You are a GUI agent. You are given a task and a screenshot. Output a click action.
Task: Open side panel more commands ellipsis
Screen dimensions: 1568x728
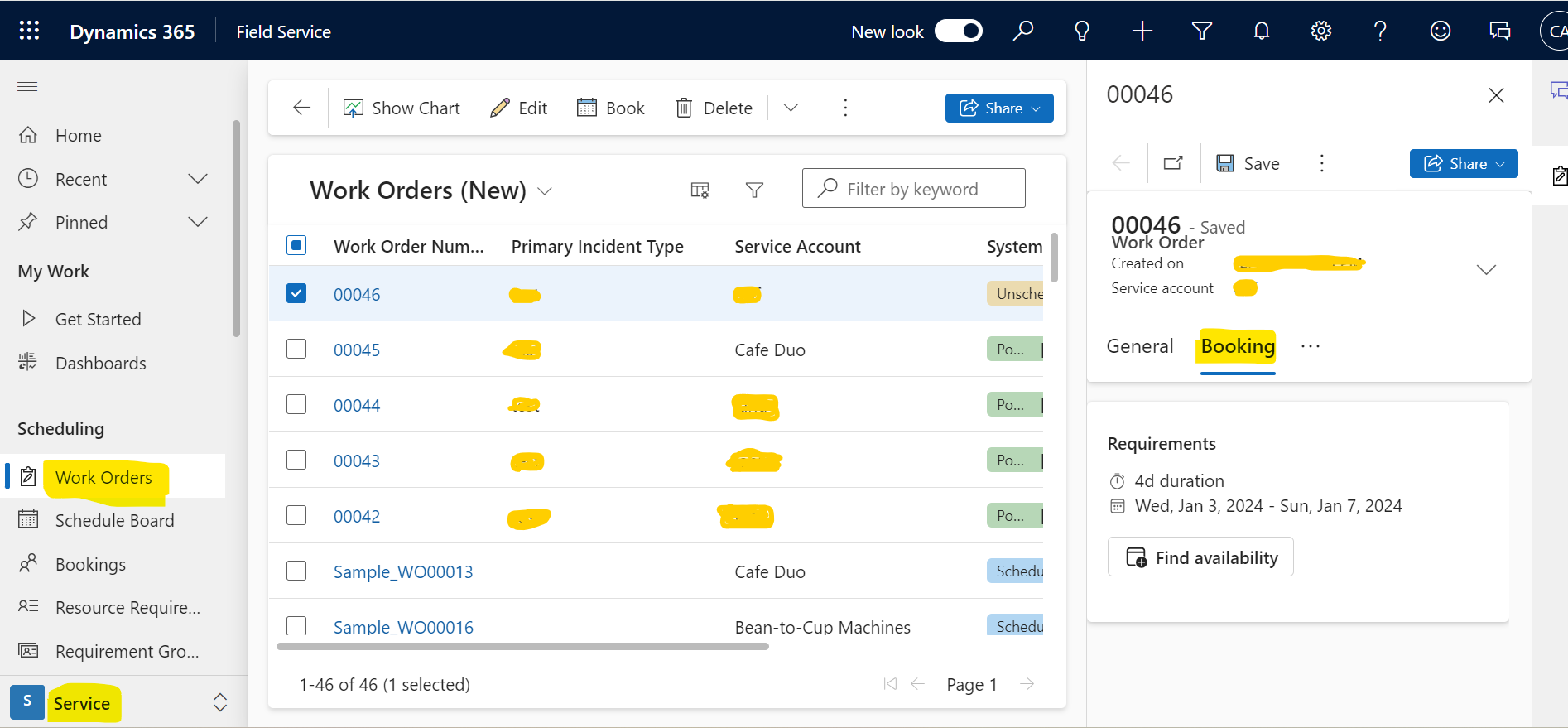[1322, 163]
